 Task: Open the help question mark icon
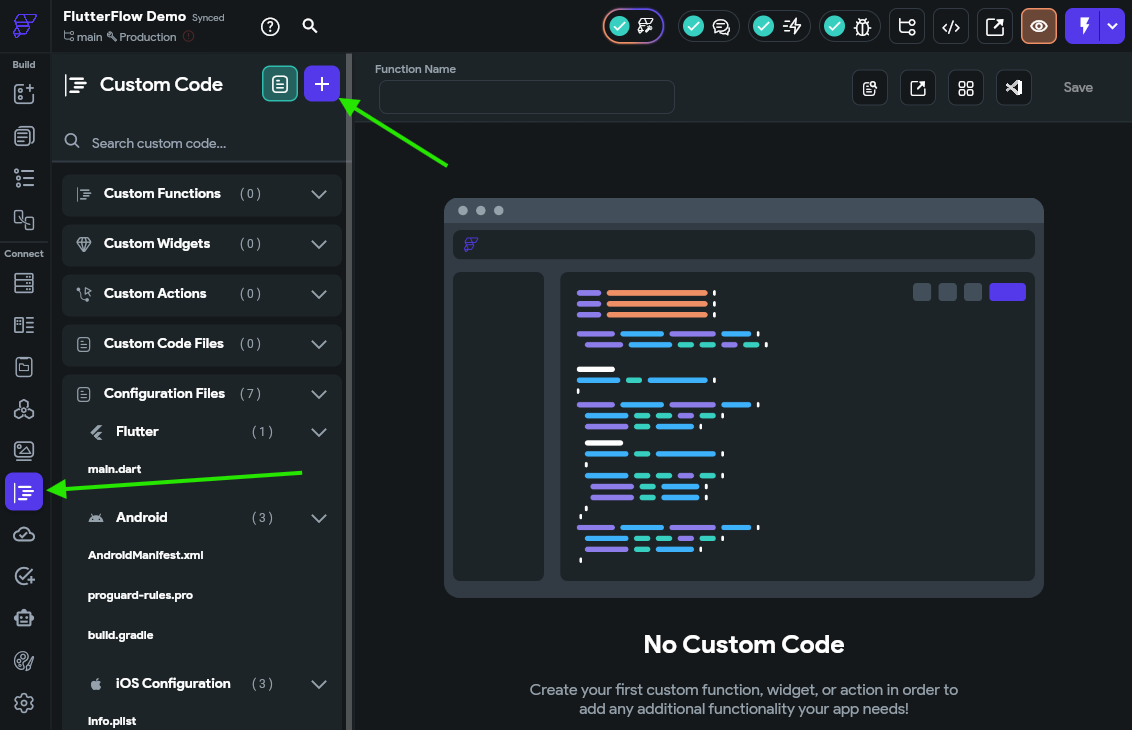270,27
